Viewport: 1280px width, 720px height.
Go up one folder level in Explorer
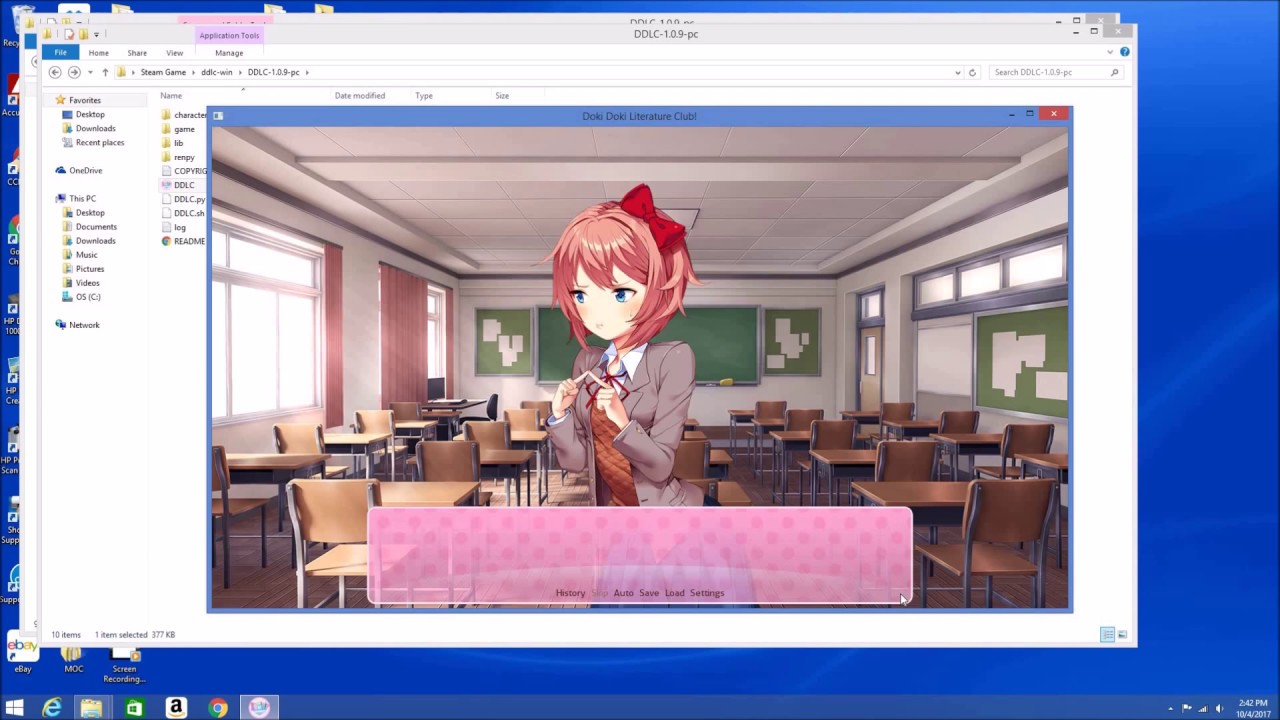click(x=105, y=72)
